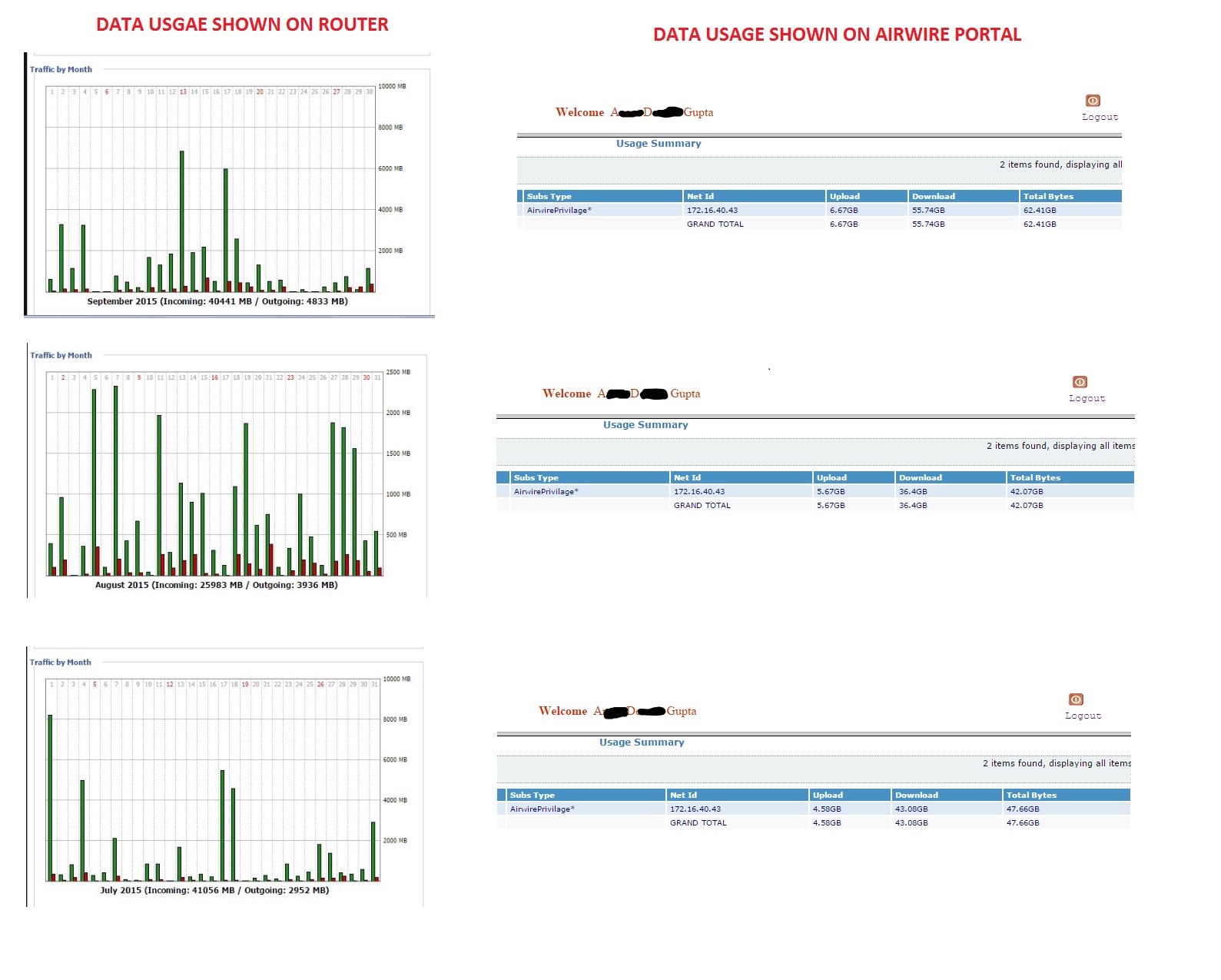Viewport: 1221px width, 980px height.
Task: Click 'GRAND TOTAL' in the table showing 43.08GB download
Action: pos(698,822)
